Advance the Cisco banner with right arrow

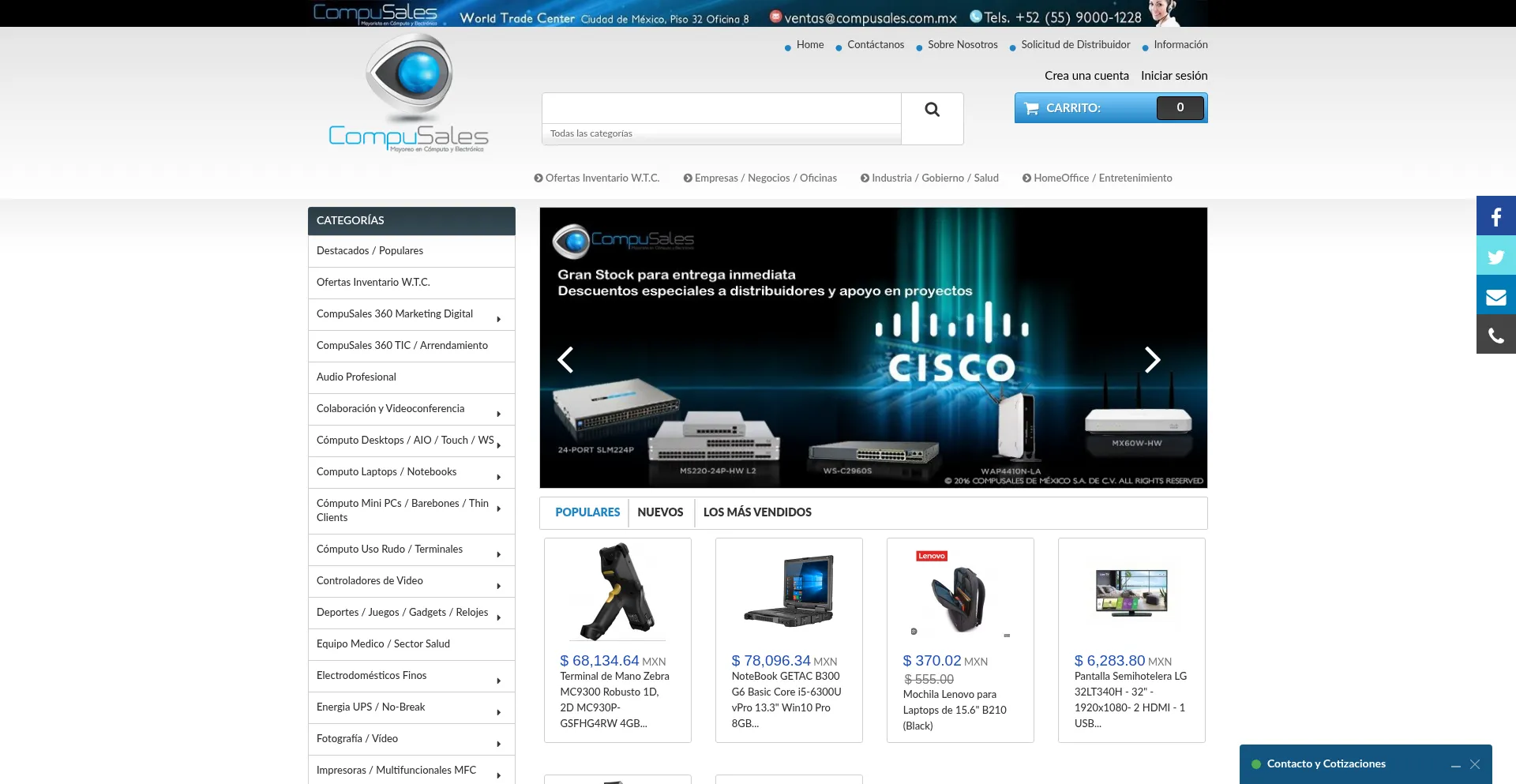[1152, 359]
